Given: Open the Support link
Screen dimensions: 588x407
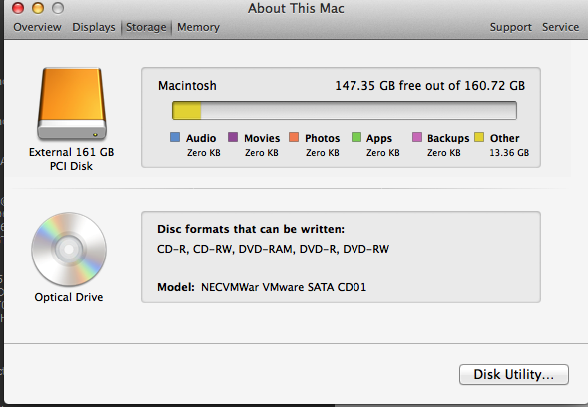Looking at the screenshot, I should click(511, 27).
